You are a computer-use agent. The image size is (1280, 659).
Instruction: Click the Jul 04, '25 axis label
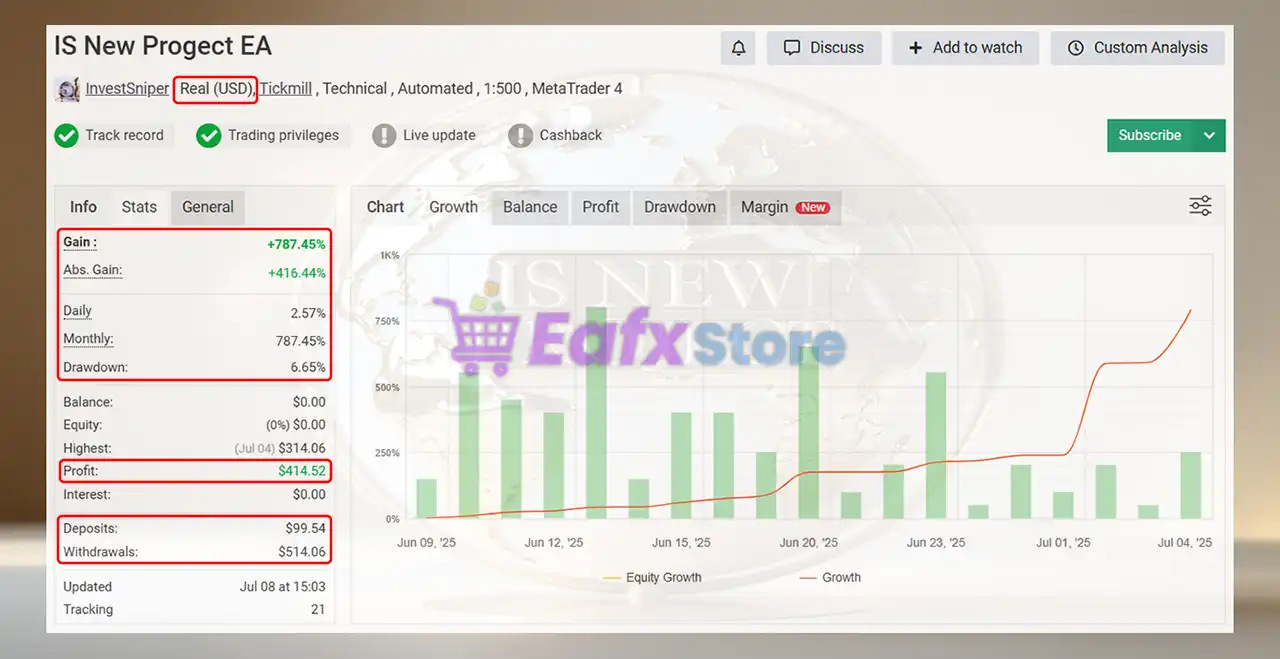click(x=1185, y=543)
